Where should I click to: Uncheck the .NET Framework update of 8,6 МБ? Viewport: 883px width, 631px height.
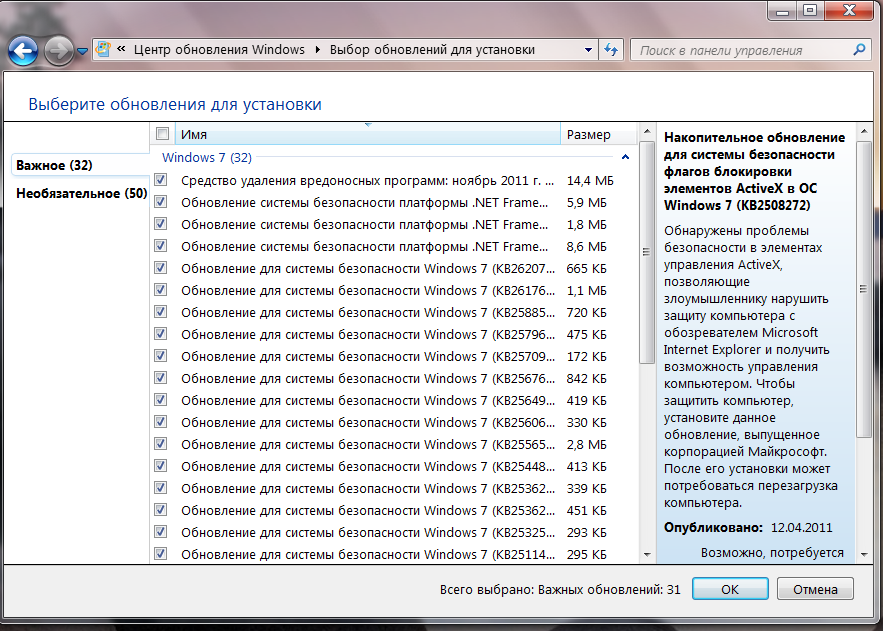pyautogui.click(x=161, y=245)
